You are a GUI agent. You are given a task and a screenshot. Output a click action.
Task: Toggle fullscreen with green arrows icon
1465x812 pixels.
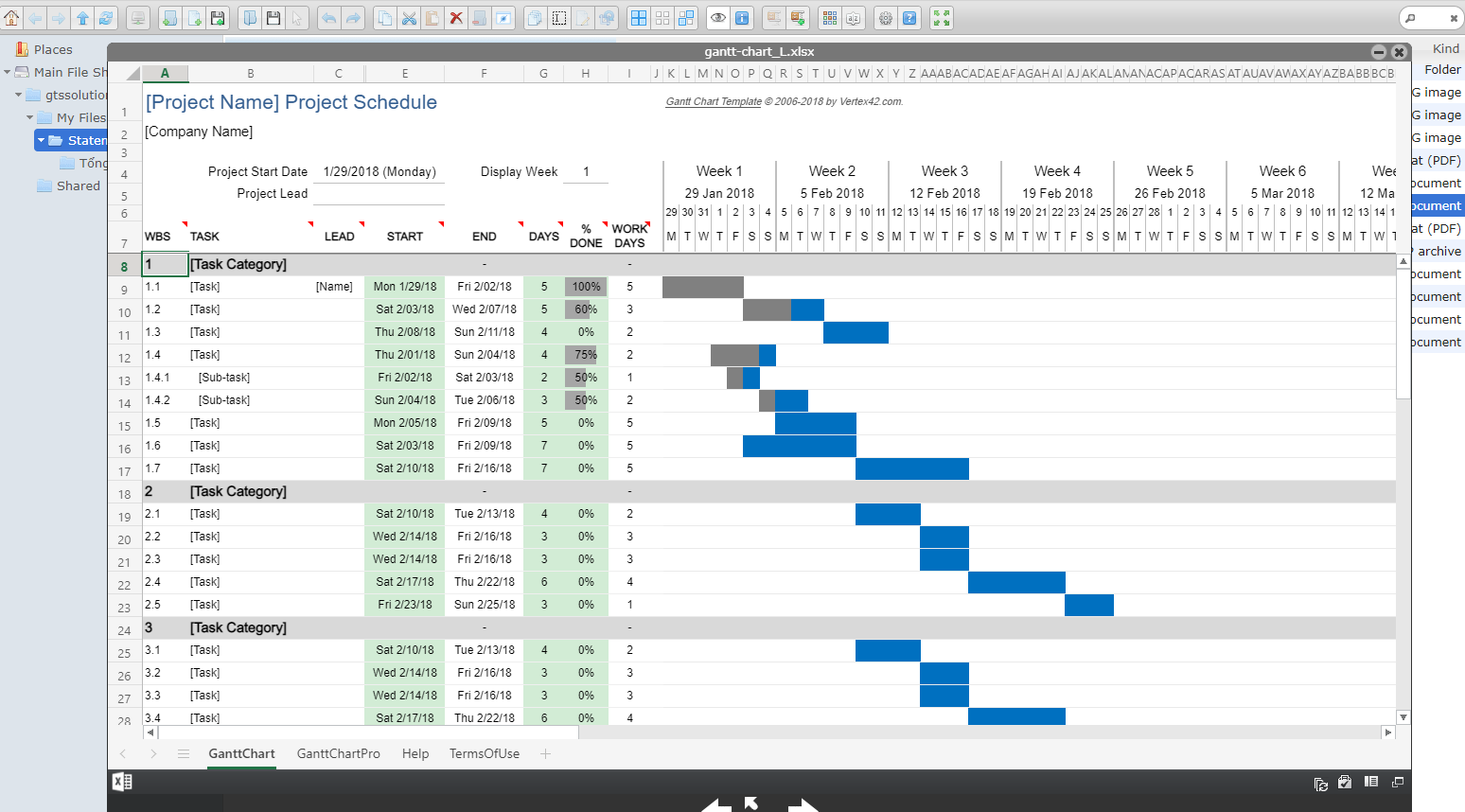pyautogui.click(x=942, y=18)
